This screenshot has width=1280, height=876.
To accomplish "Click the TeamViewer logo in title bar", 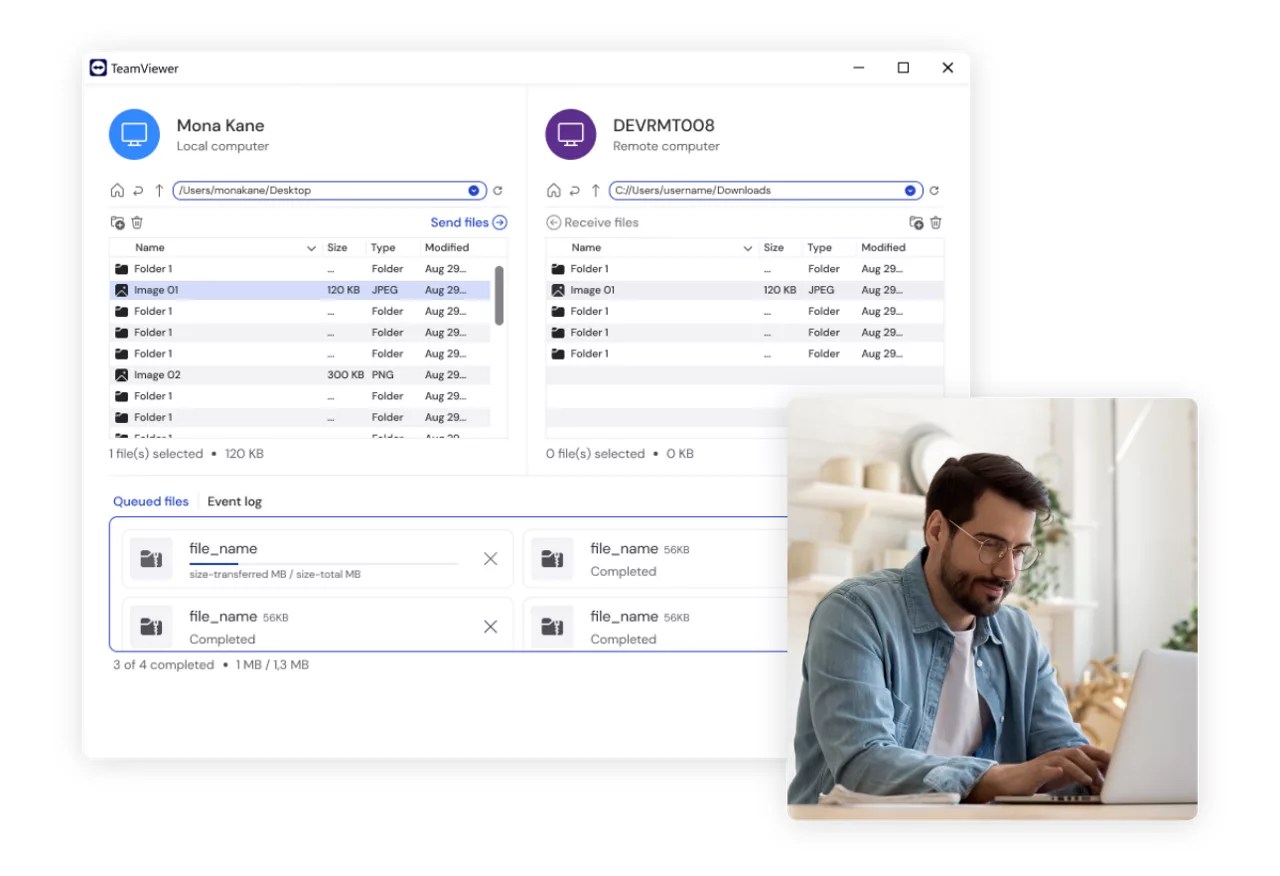I will tap(98, 68).
